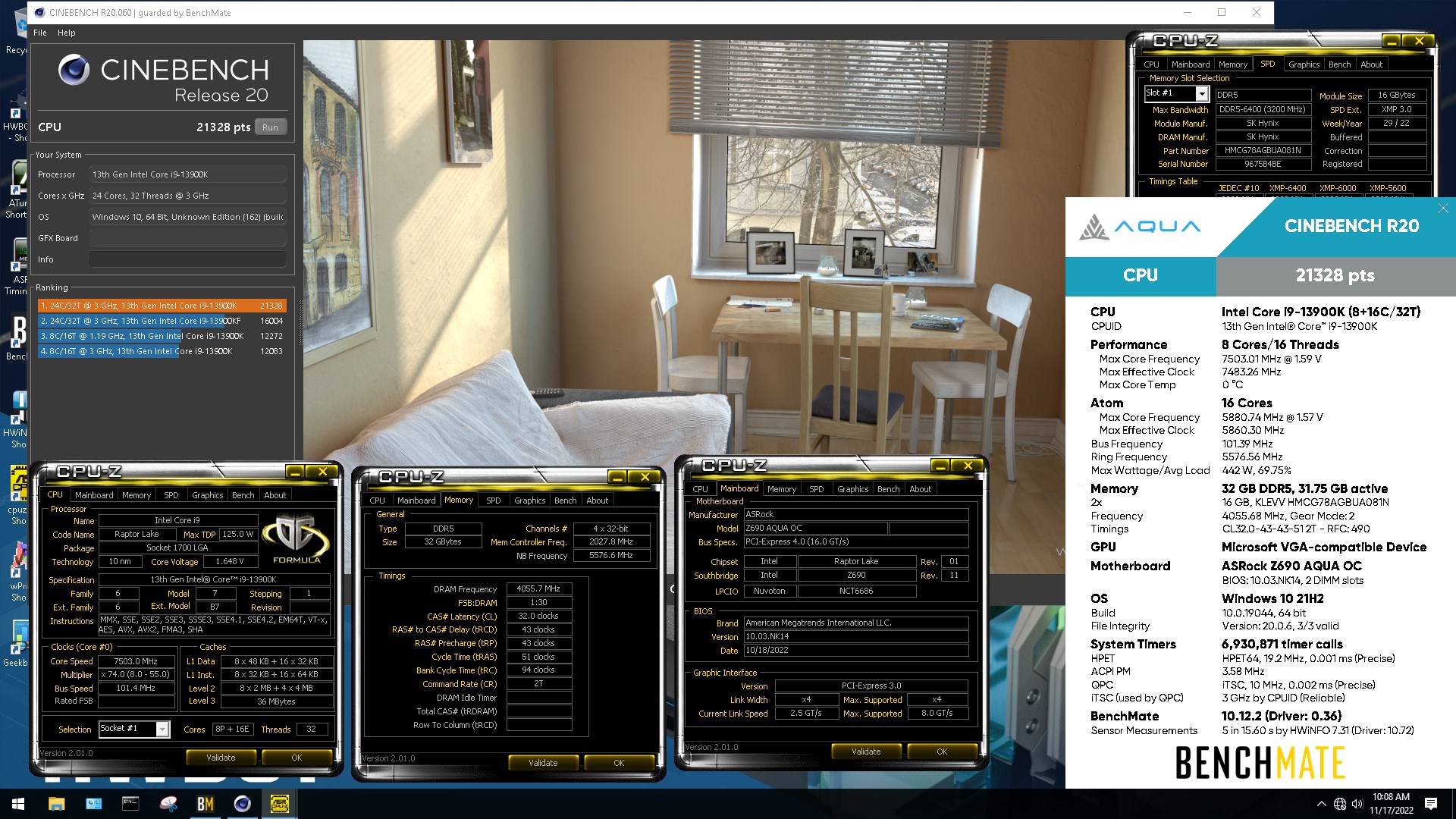Select the Geekbench desktop icon
The image size is (1456, 819).
tap(17, 643)
